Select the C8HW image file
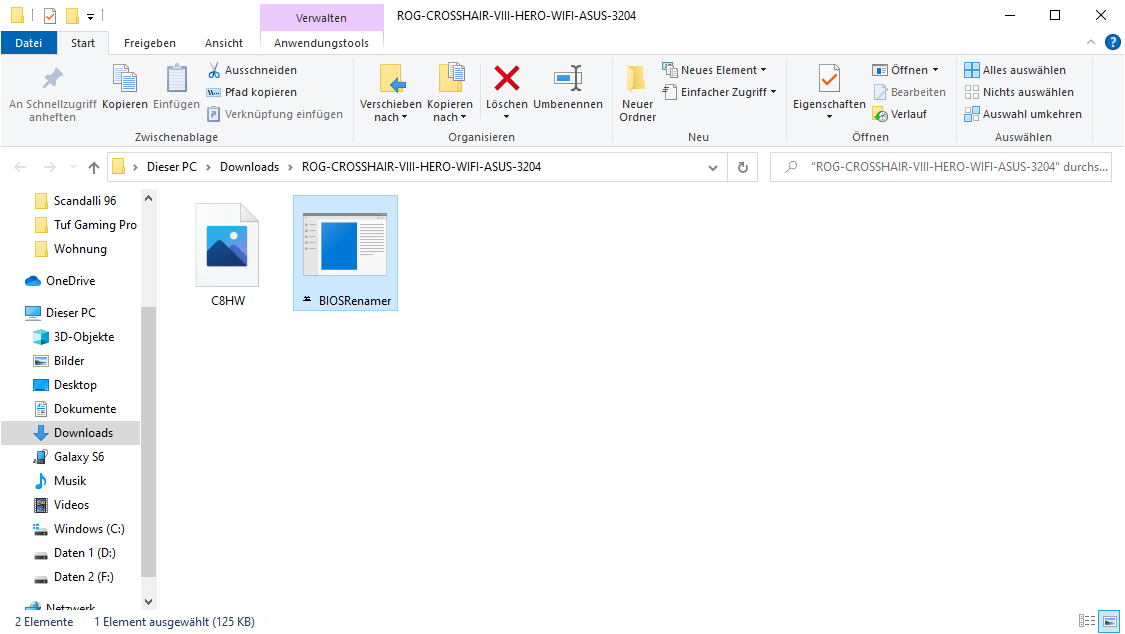This screenshot has width=1125, height=634. pos(227,254)
